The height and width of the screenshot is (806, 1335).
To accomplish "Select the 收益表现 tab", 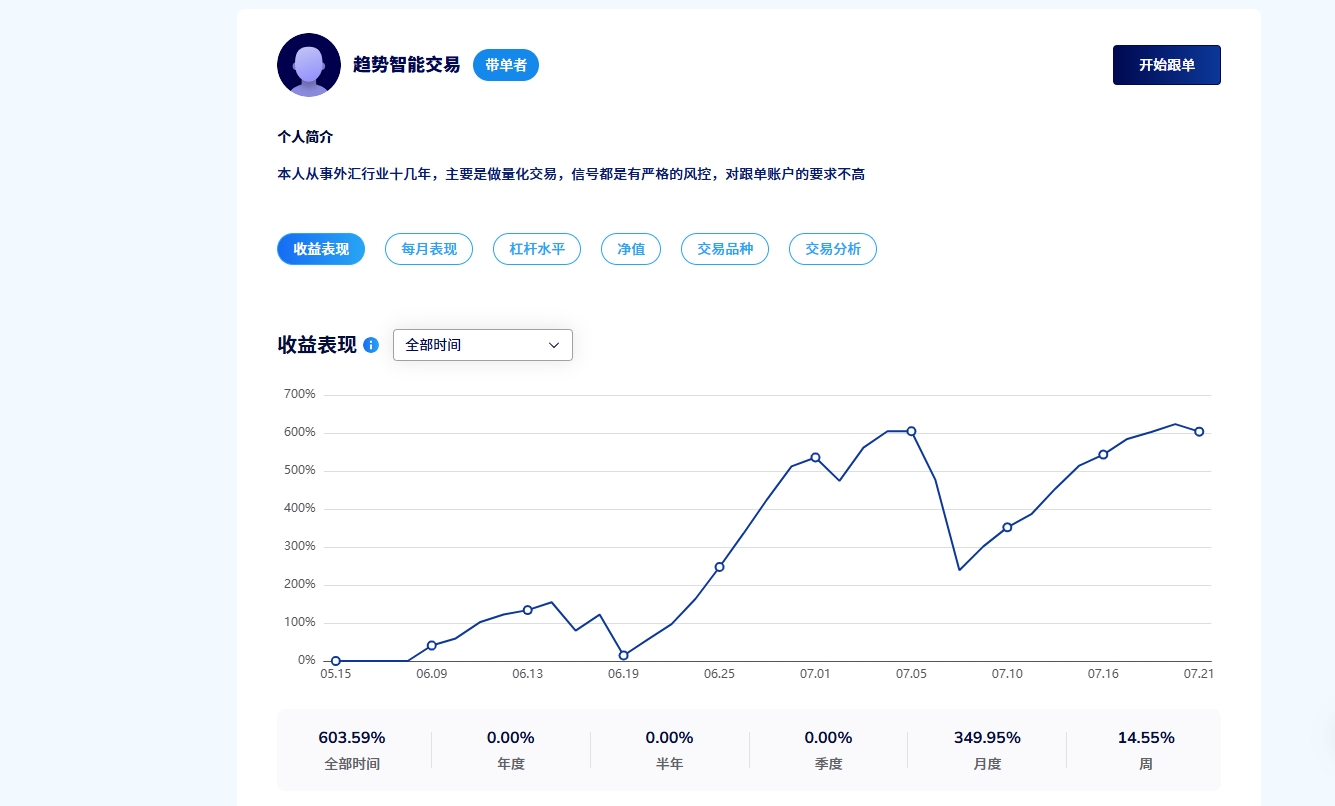I will (x=321, y=249).
